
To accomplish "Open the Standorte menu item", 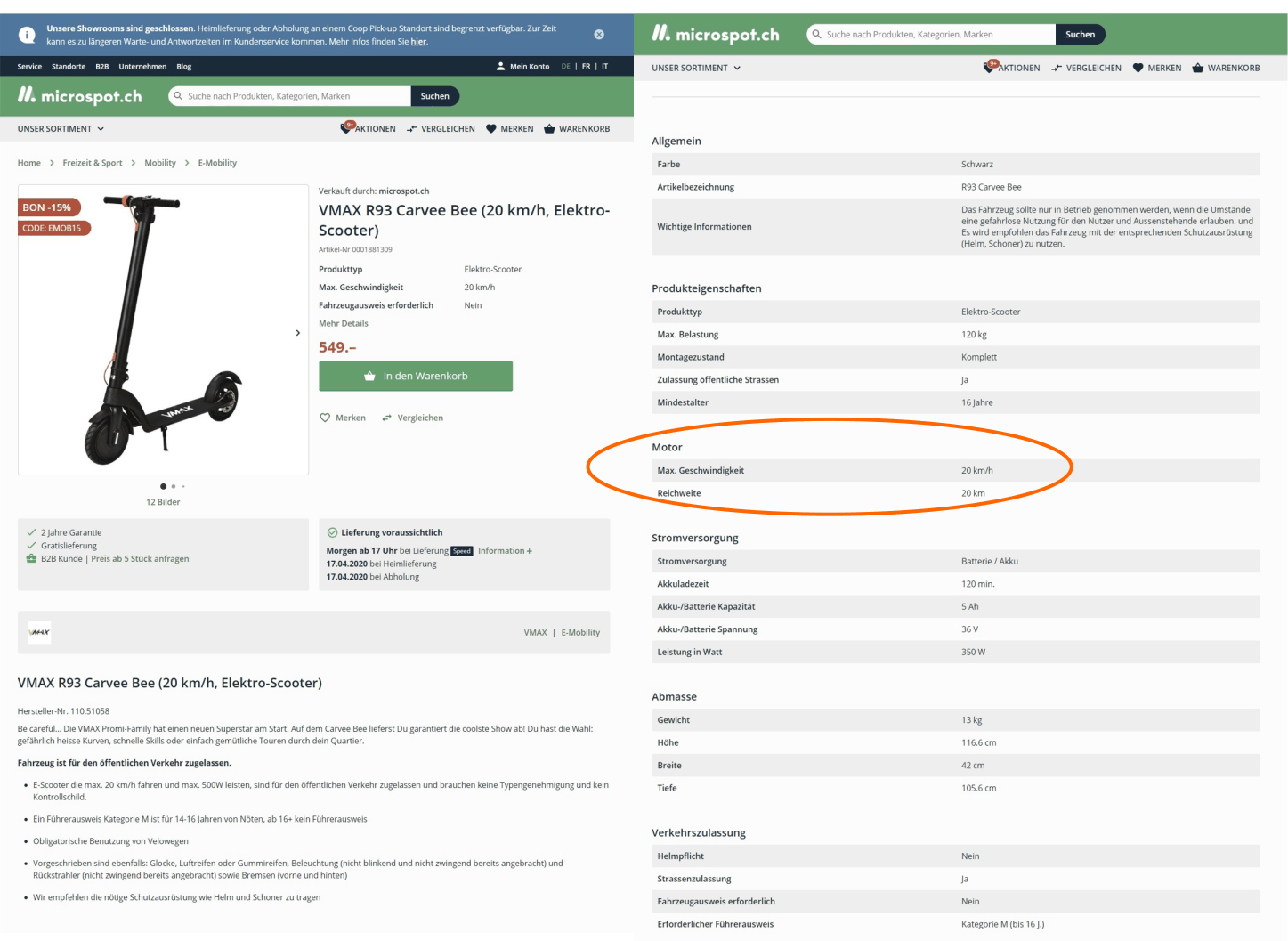I will 69,67.
